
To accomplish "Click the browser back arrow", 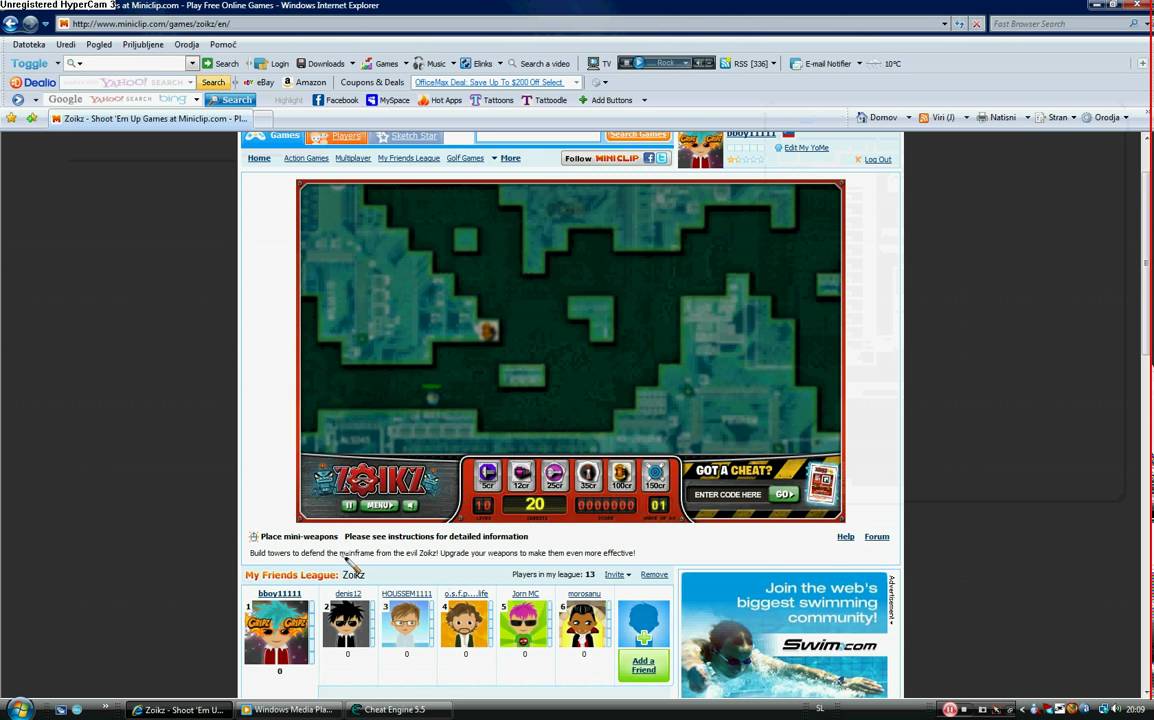I will [x=10, y=24].
